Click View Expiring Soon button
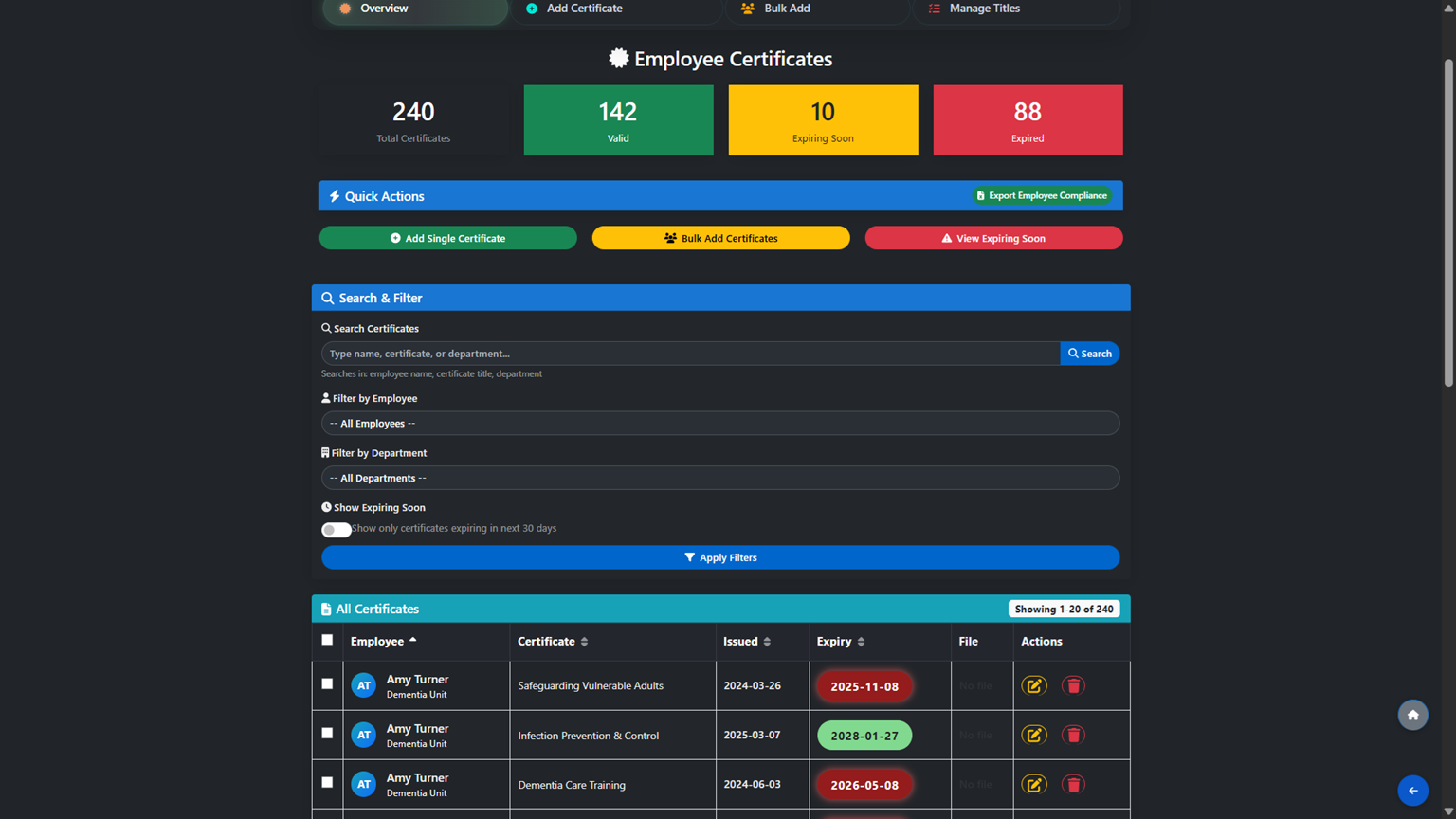Image resolution: width=1456 pixels, height=819 pixels. 993,238
